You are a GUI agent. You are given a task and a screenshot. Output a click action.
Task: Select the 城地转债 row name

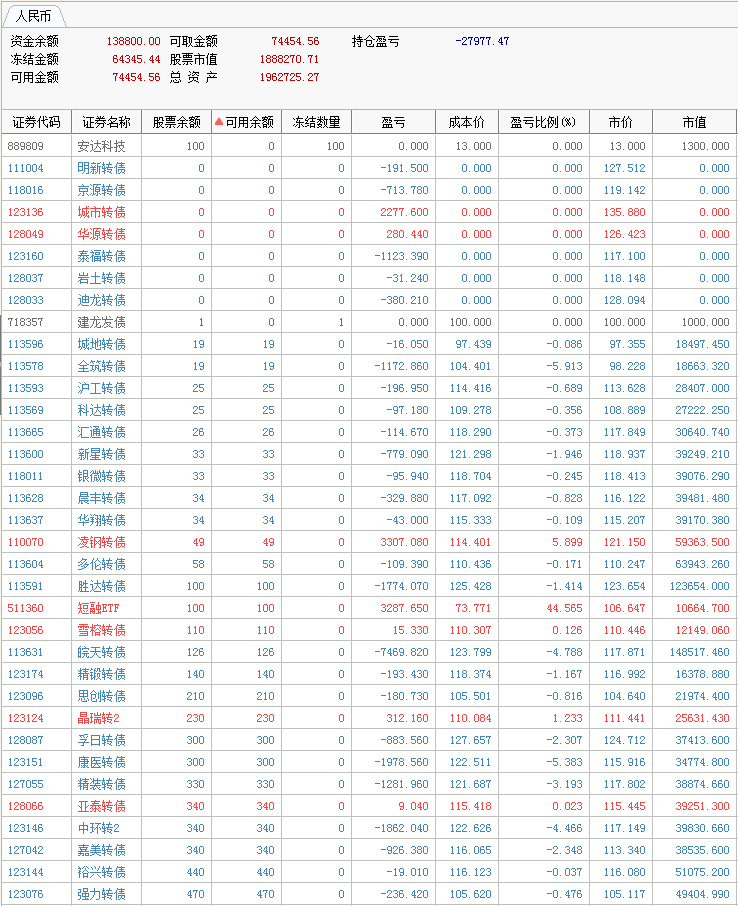click(x=101, y=344)
